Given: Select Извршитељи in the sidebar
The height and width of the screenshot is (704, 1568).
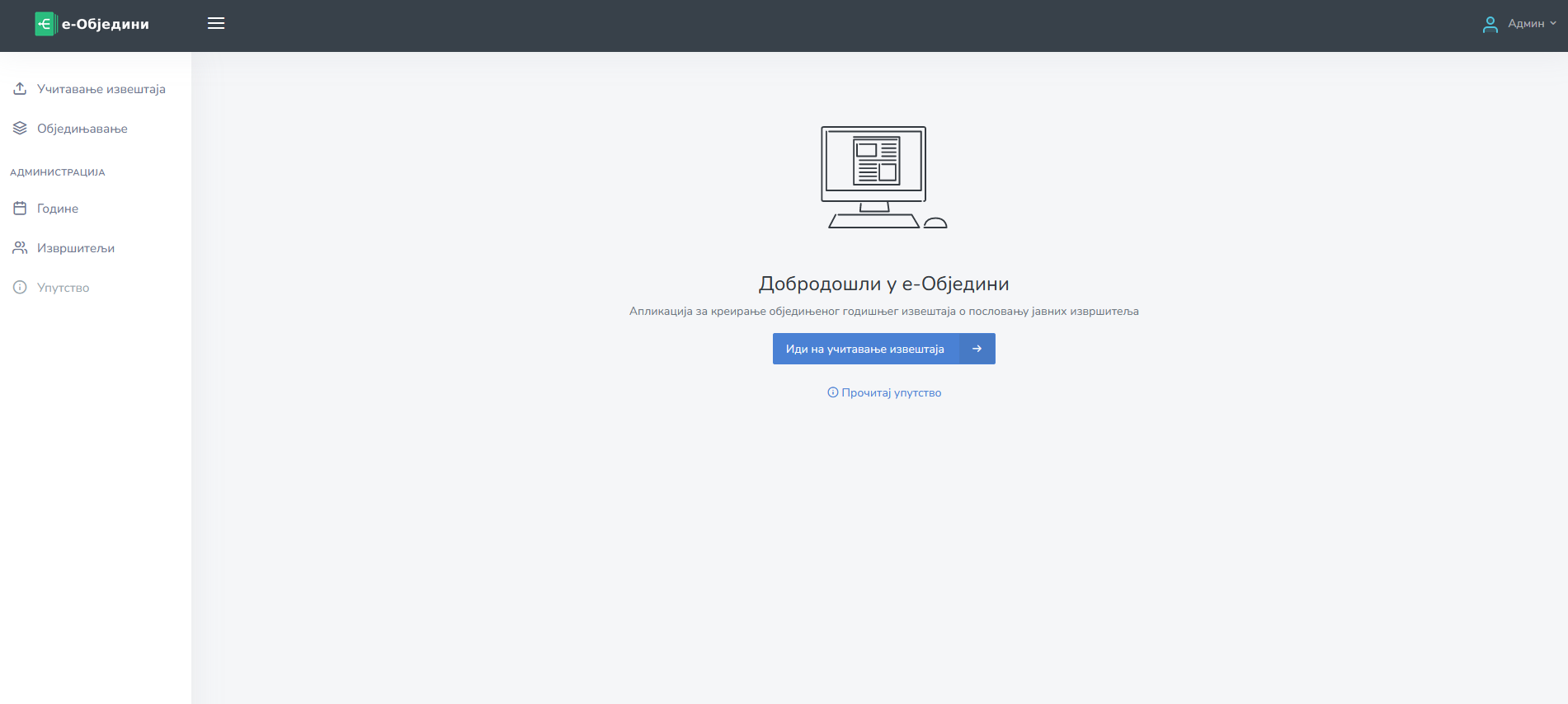Looking at the screenshot, I should (x=76, y=248).
